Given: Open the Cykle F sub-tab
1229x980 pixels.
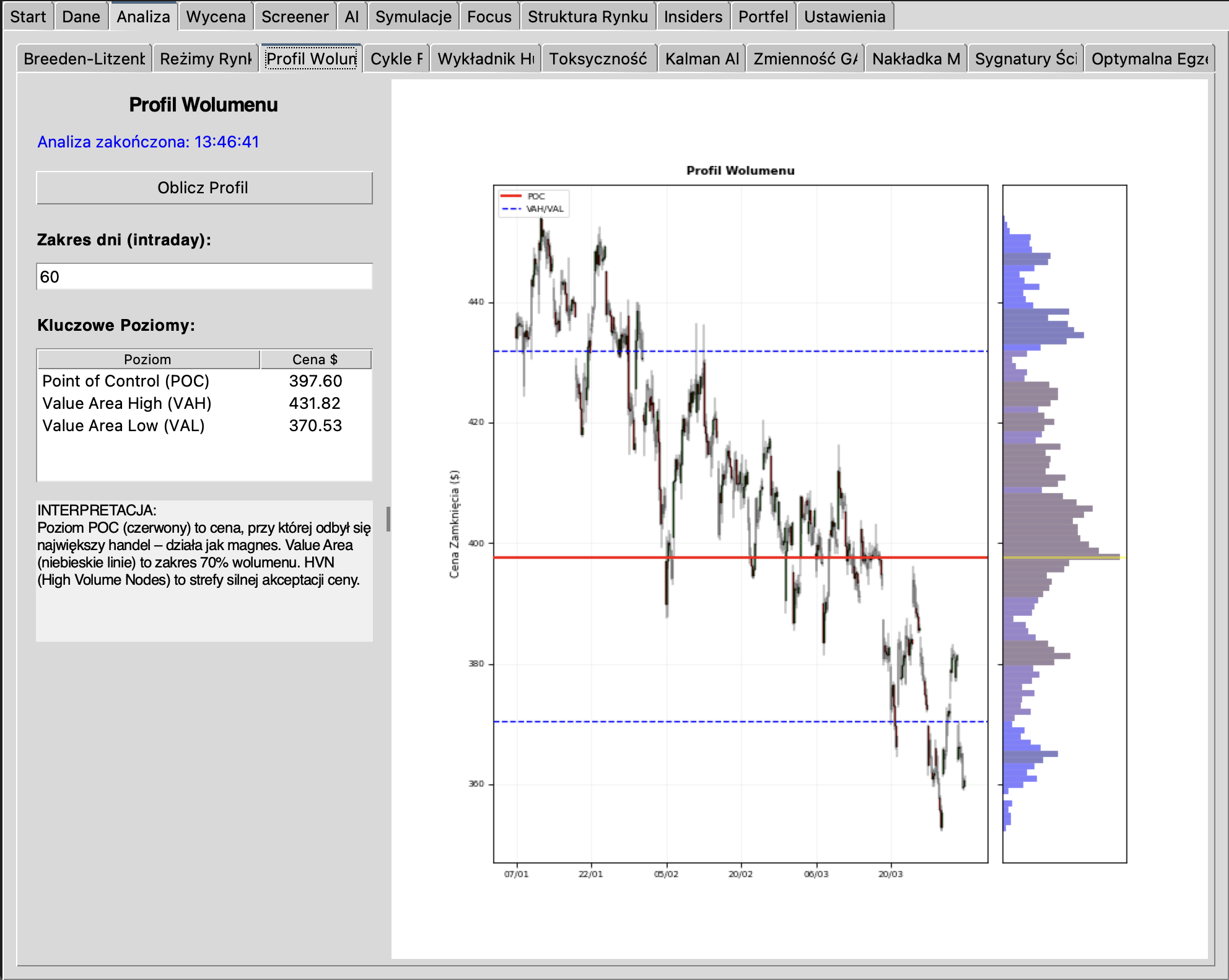Looking at the screenshot, I should pyautogui.click(x=396, y=59).
